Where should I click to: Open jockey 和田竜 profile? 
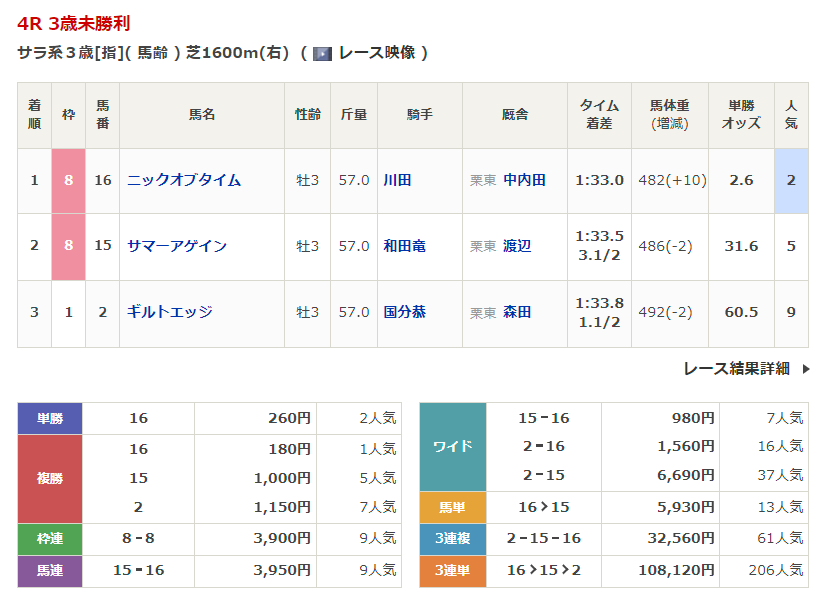(x=404, y=246)
